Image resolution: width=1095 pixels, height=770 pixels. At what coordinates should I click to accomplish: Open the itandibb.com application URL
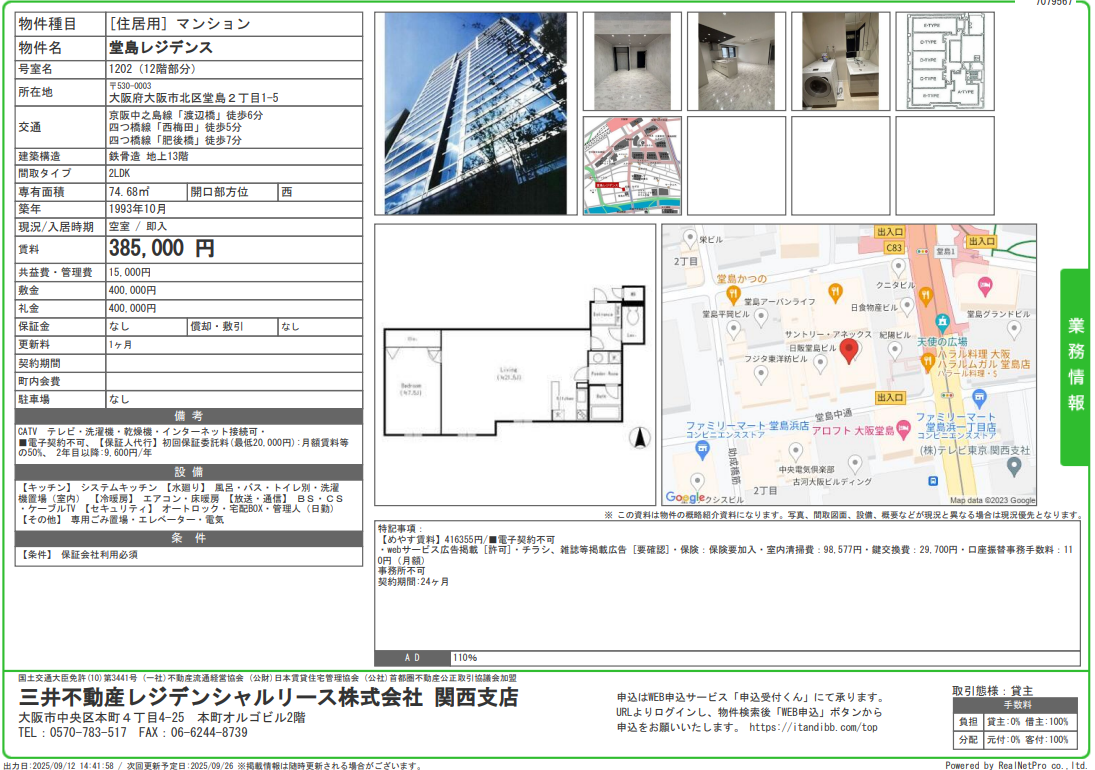[x=812, y=728]
